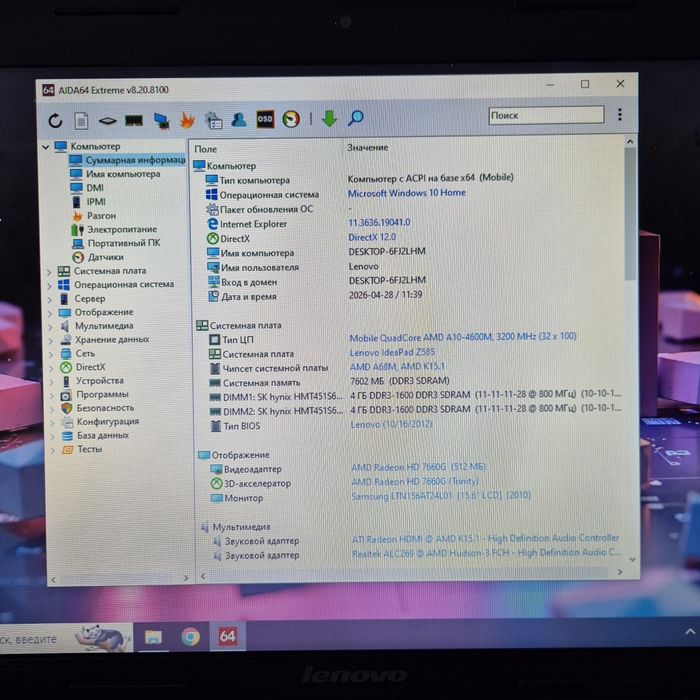Screen dimensions: 700x700
Task: Click the motherboard chip toolbar icon
Action: click(x=108, y=121)
